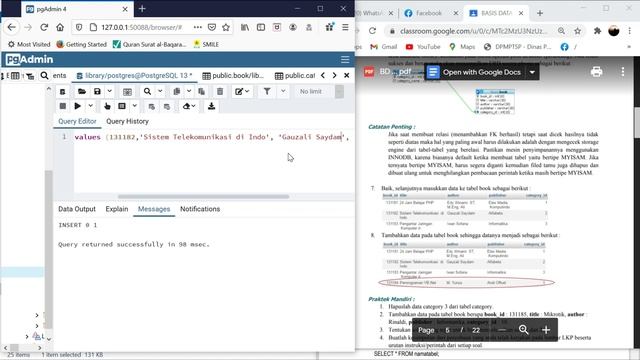Click the Chrome extensions puzzle icon
Screen dimensions: 640x360
597,31
